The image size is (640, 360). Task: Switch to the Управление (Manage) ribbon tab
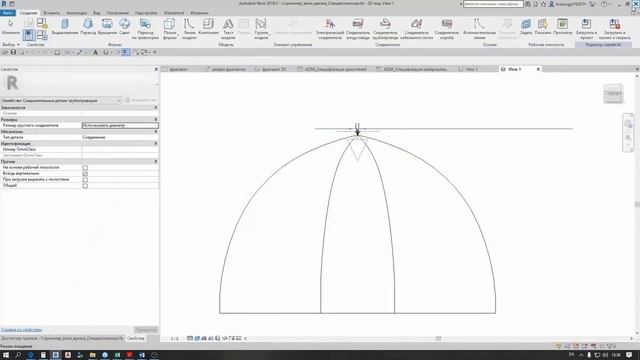[x=118, y=13]
